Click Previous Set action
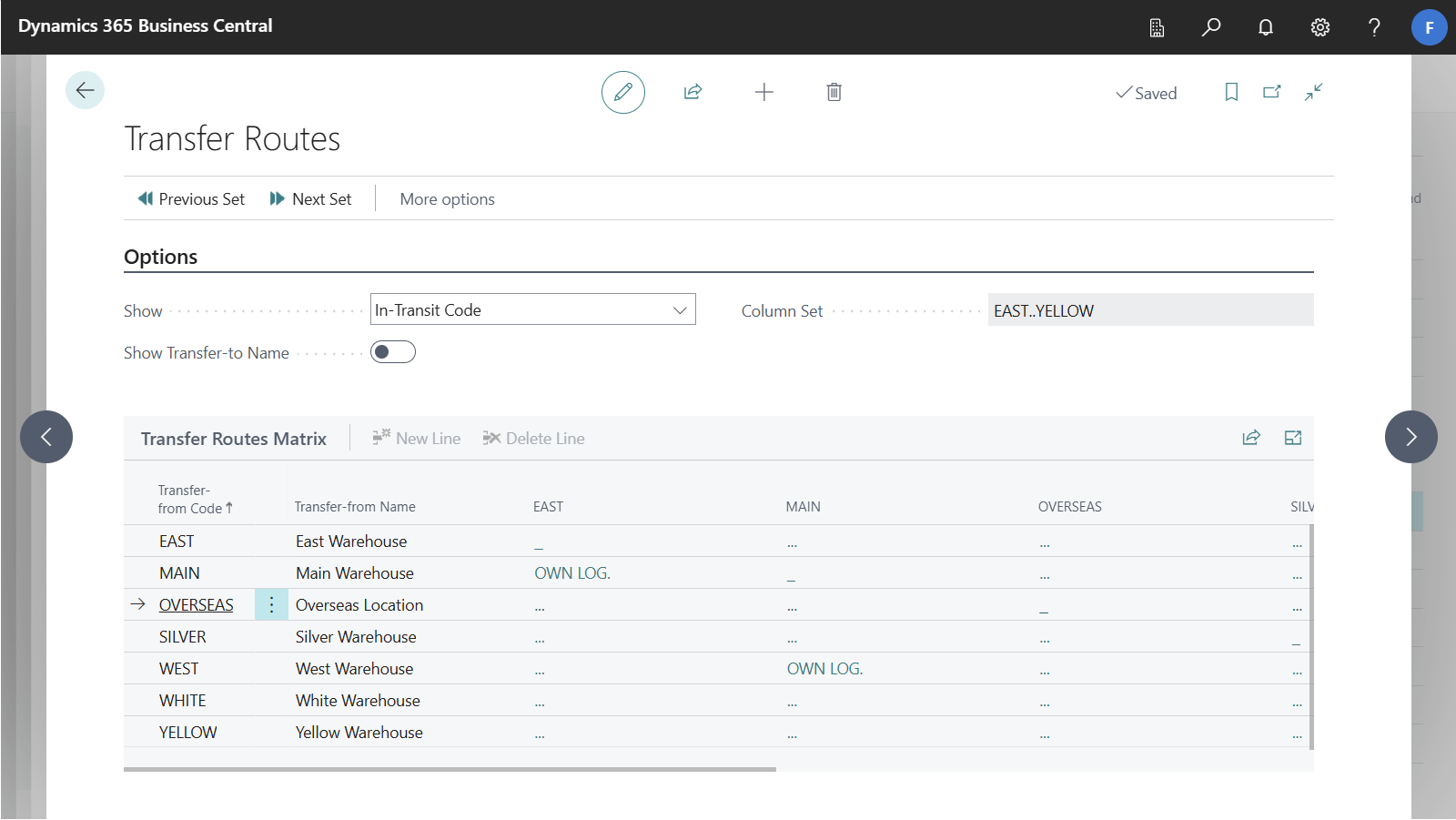The image size is (1456, 820). (x=191, y=199)
